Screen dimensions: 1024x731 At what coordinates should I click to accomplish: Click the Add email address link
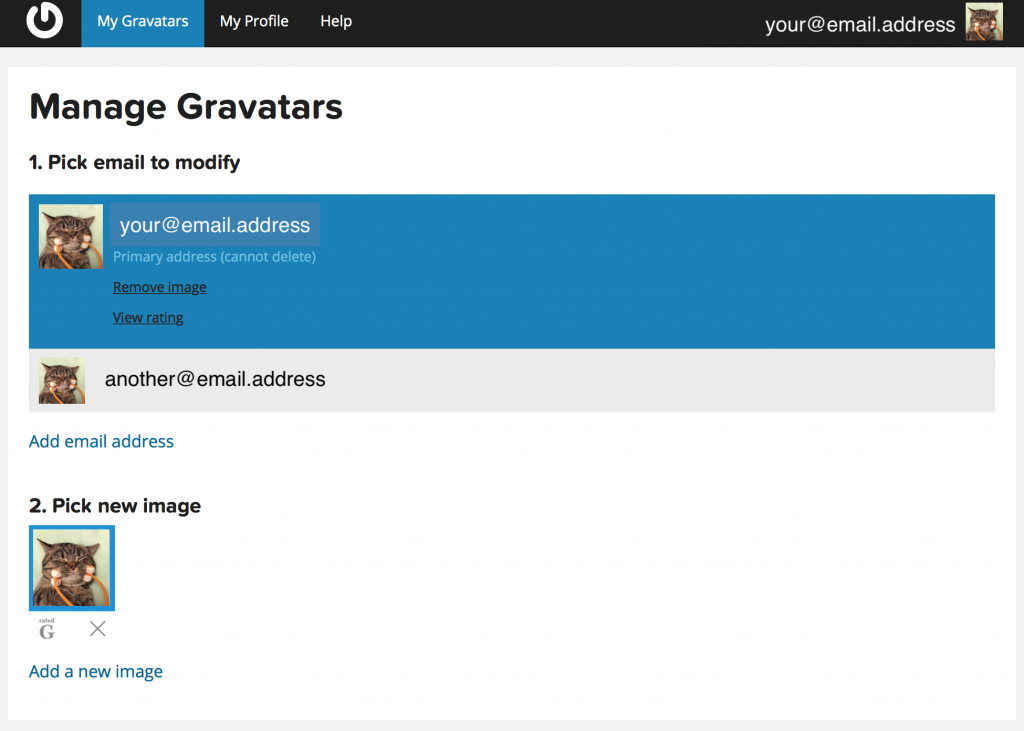pyautogui.click(x=101, y=442)
